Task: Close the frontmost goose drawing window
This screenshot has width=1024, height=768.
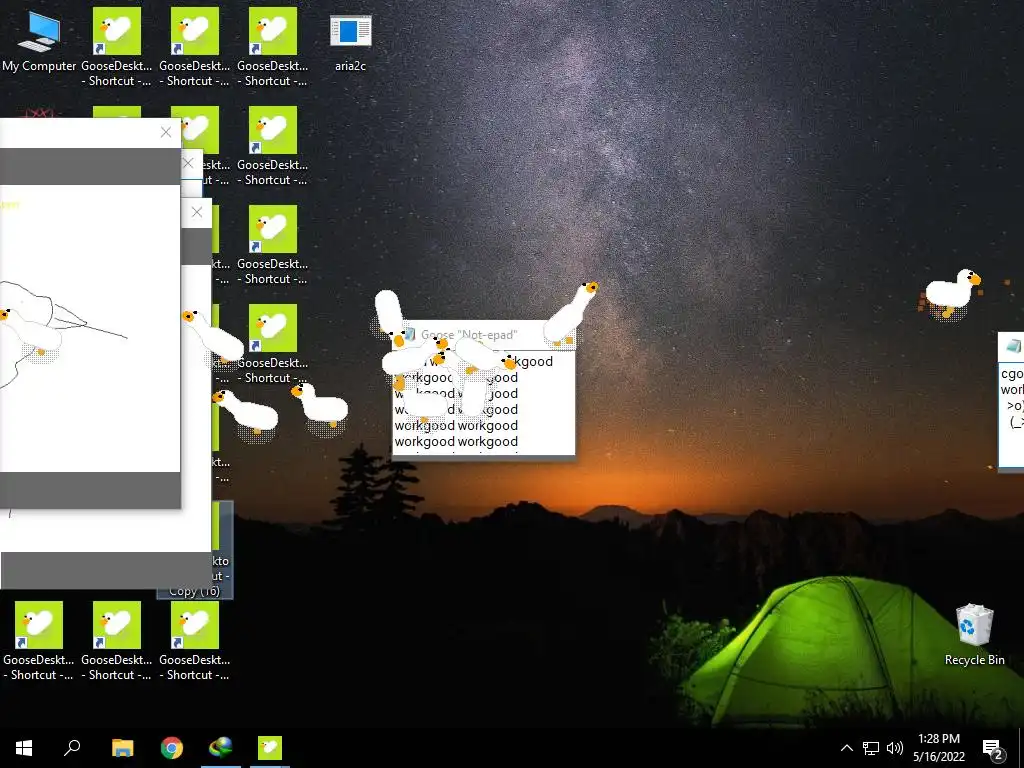Action: [x=166, y=133]
